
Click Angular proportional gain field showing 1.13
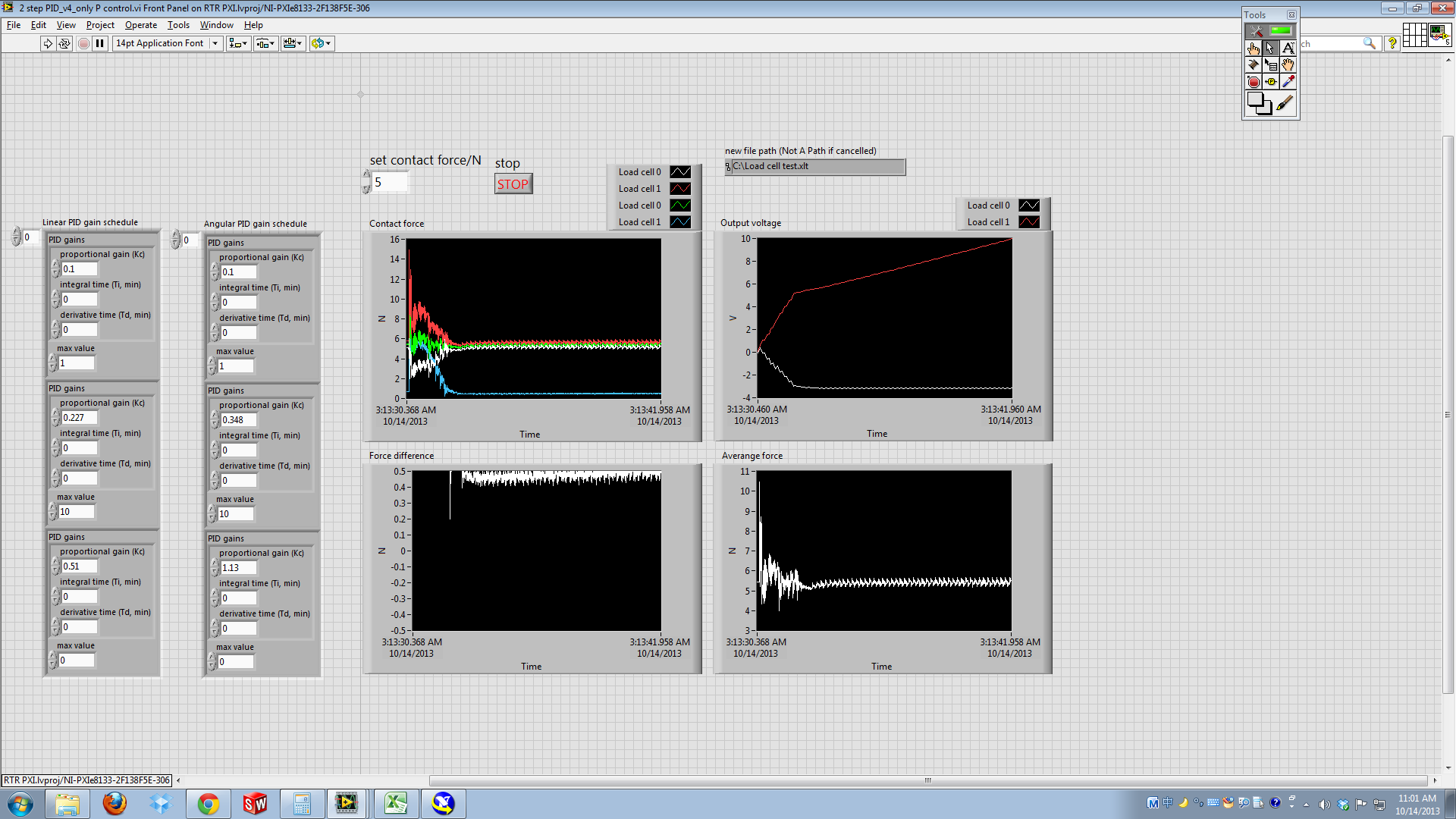(x=238, y=568)
